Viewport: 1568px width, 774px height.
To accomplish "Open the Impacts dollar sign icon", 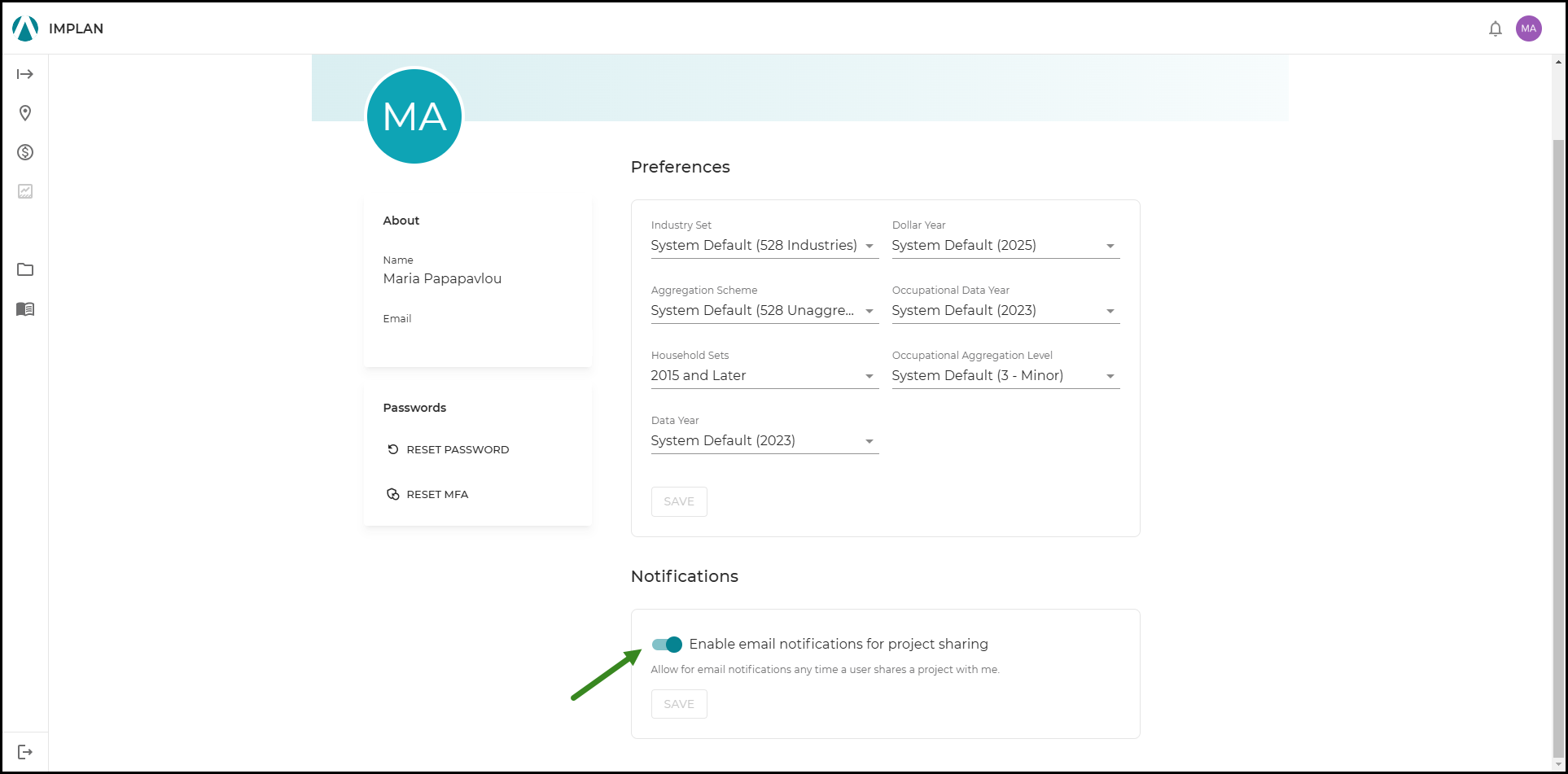I will [25, 152].
